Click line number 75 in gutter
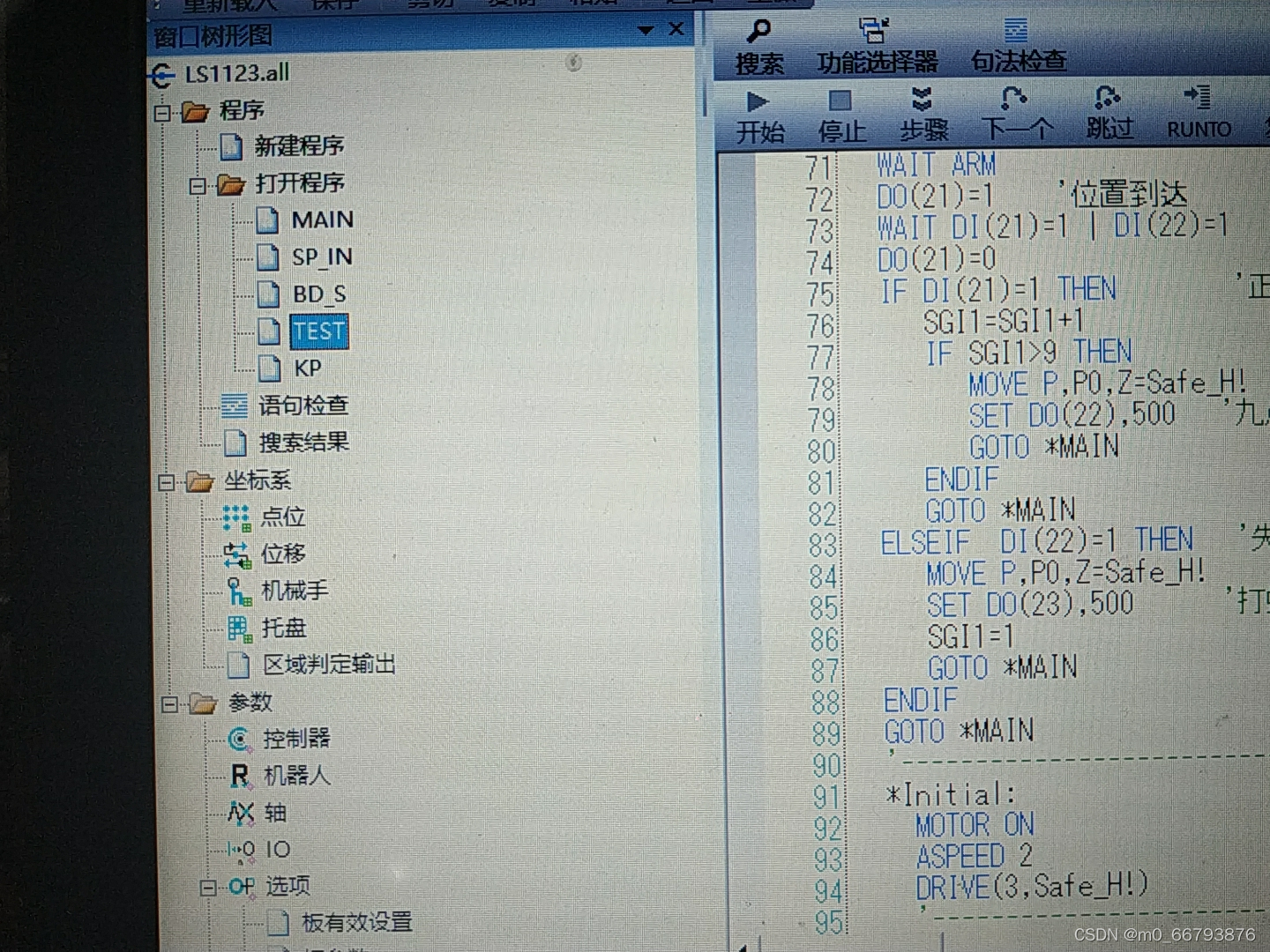 820,294
